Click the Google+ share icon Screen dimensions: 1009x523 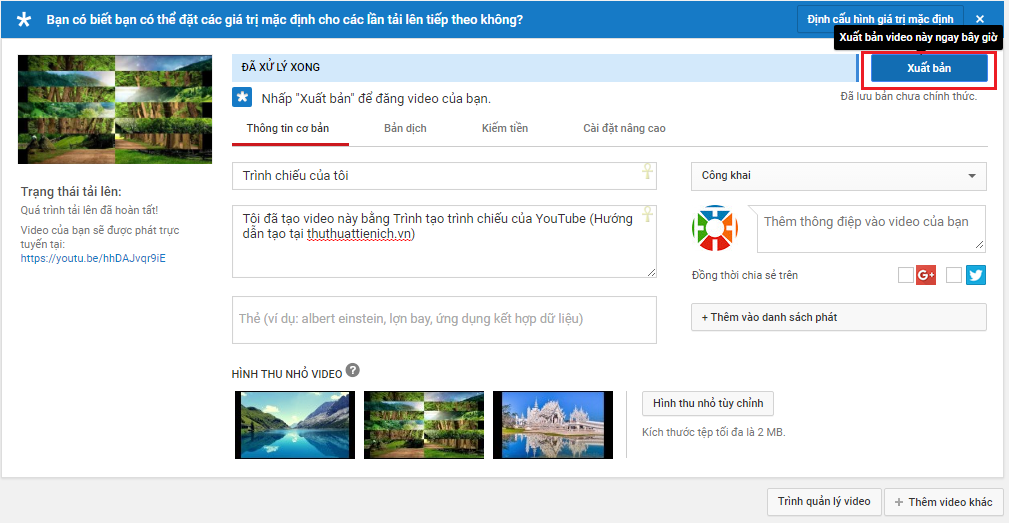click(x=926, y=275)
